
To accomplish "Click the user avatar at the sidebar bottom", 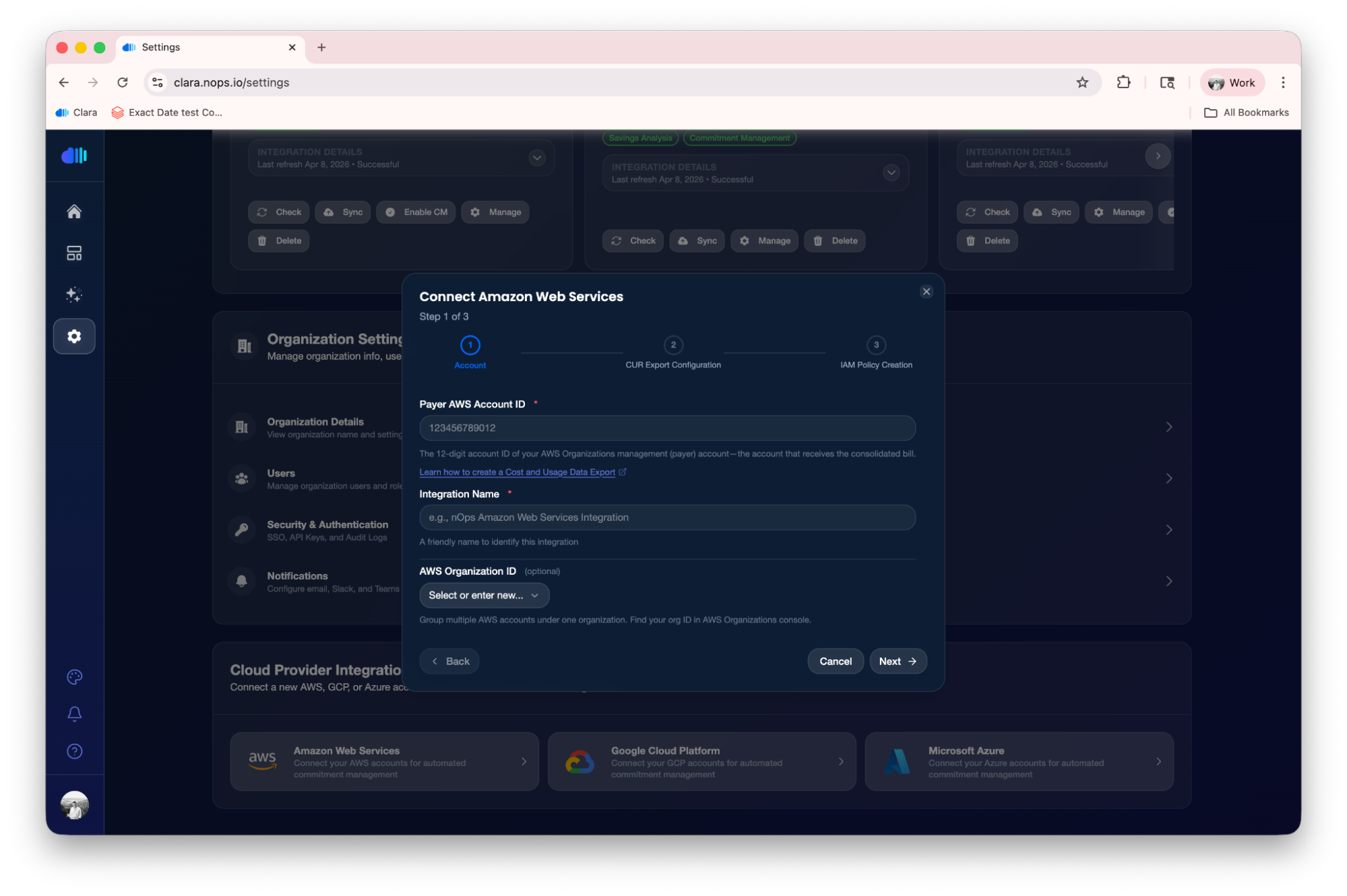I will click(x=74, y=804).
